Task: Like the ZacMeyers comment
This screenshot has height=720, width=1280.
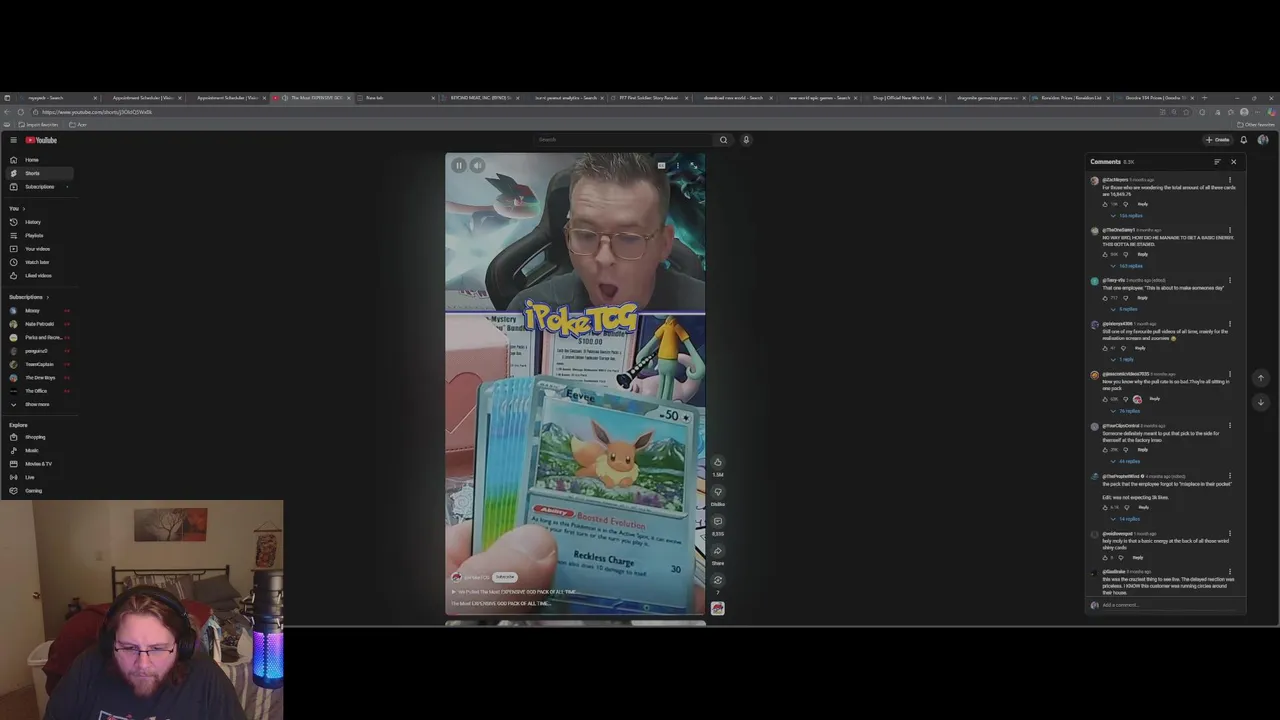Action: (x=1105, y=204)
